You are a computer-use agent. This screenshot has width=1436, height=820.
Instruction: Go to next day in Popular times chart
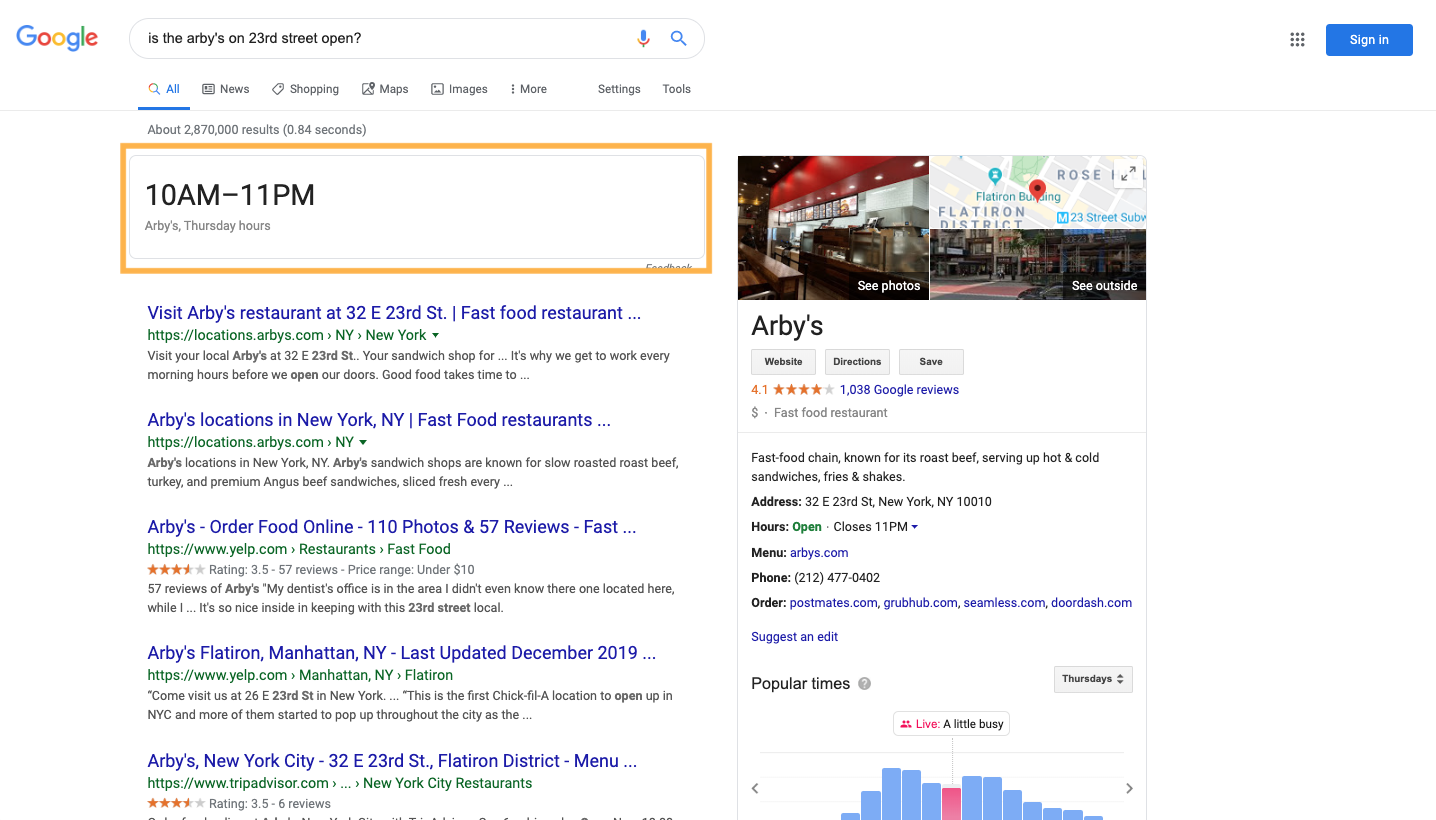[x=1129, y=788]
